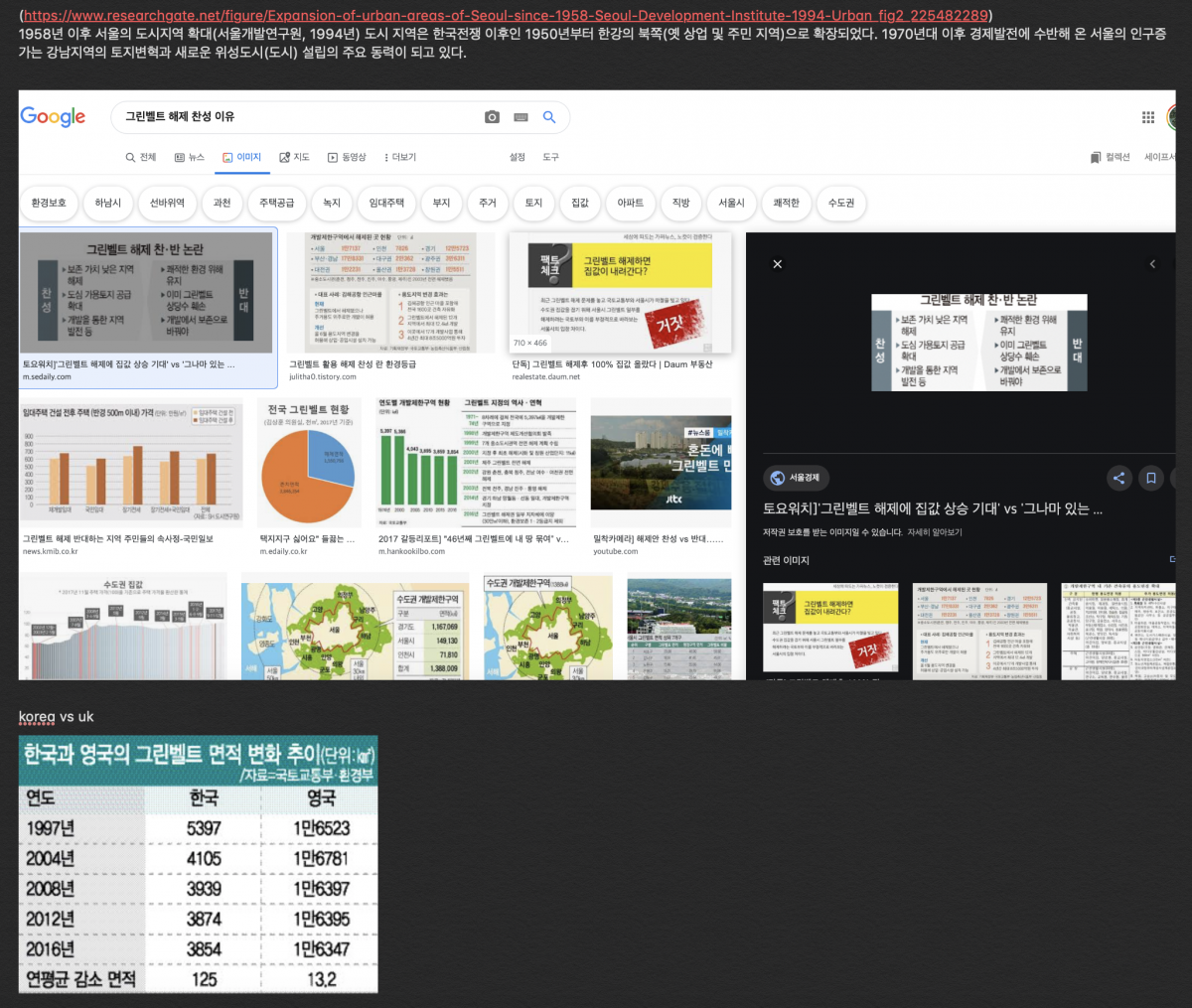Switch to the 뉴스 tab

pos(189,157)
